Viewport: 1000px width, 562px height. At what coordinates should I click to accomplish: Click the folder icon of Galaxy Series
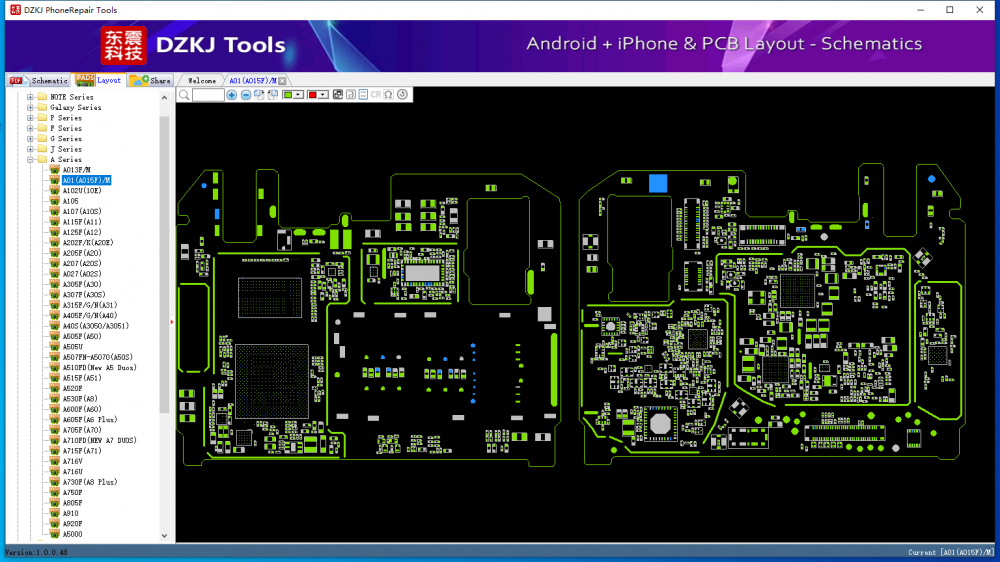click(x=42, y=108)
